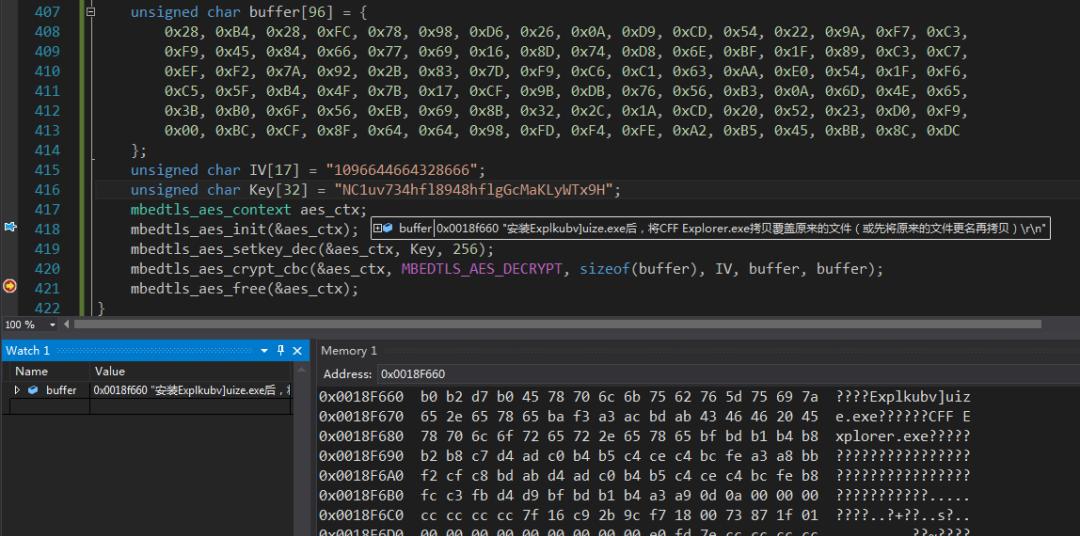Image resolution: width=1080 pixels, height=536 pixels.
Task: Click line number 415 in the gutter
Action: (47, 170)
